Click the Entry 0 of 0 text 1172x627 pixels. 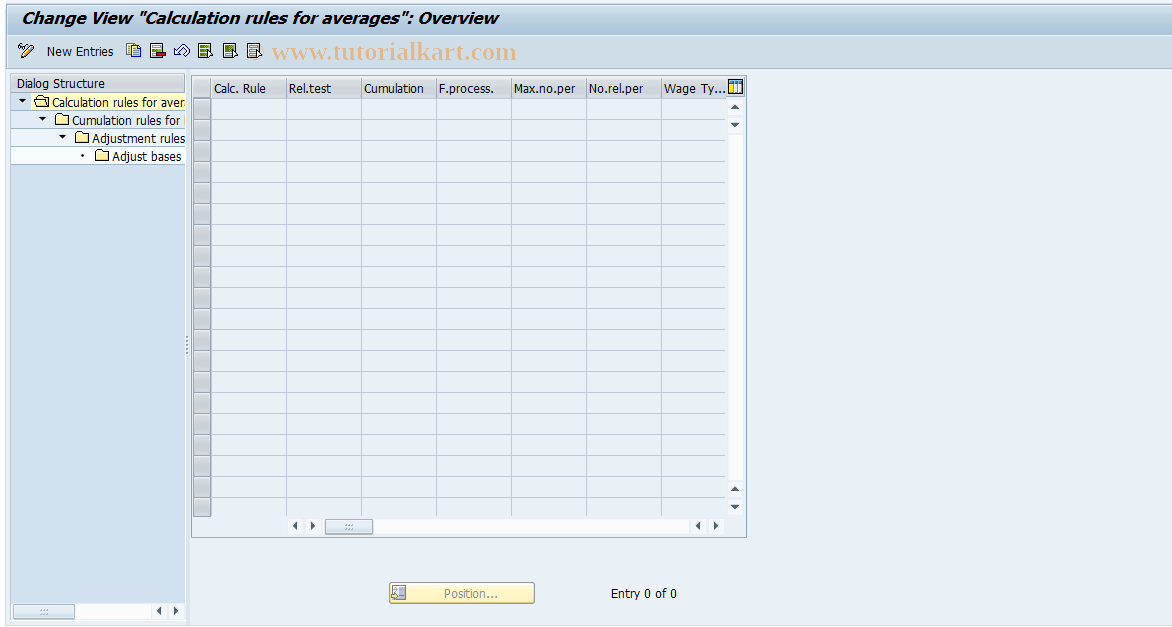tap(644, 593)
